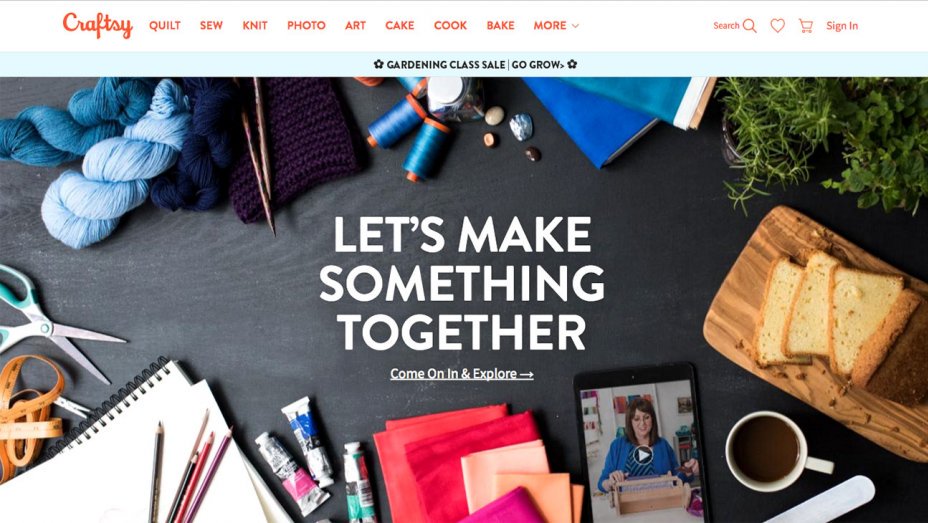The height and width of the screenshot is (523, 928).
Task: Open the QUILT category
Action: pyautogui.click(x=165, y=25)
